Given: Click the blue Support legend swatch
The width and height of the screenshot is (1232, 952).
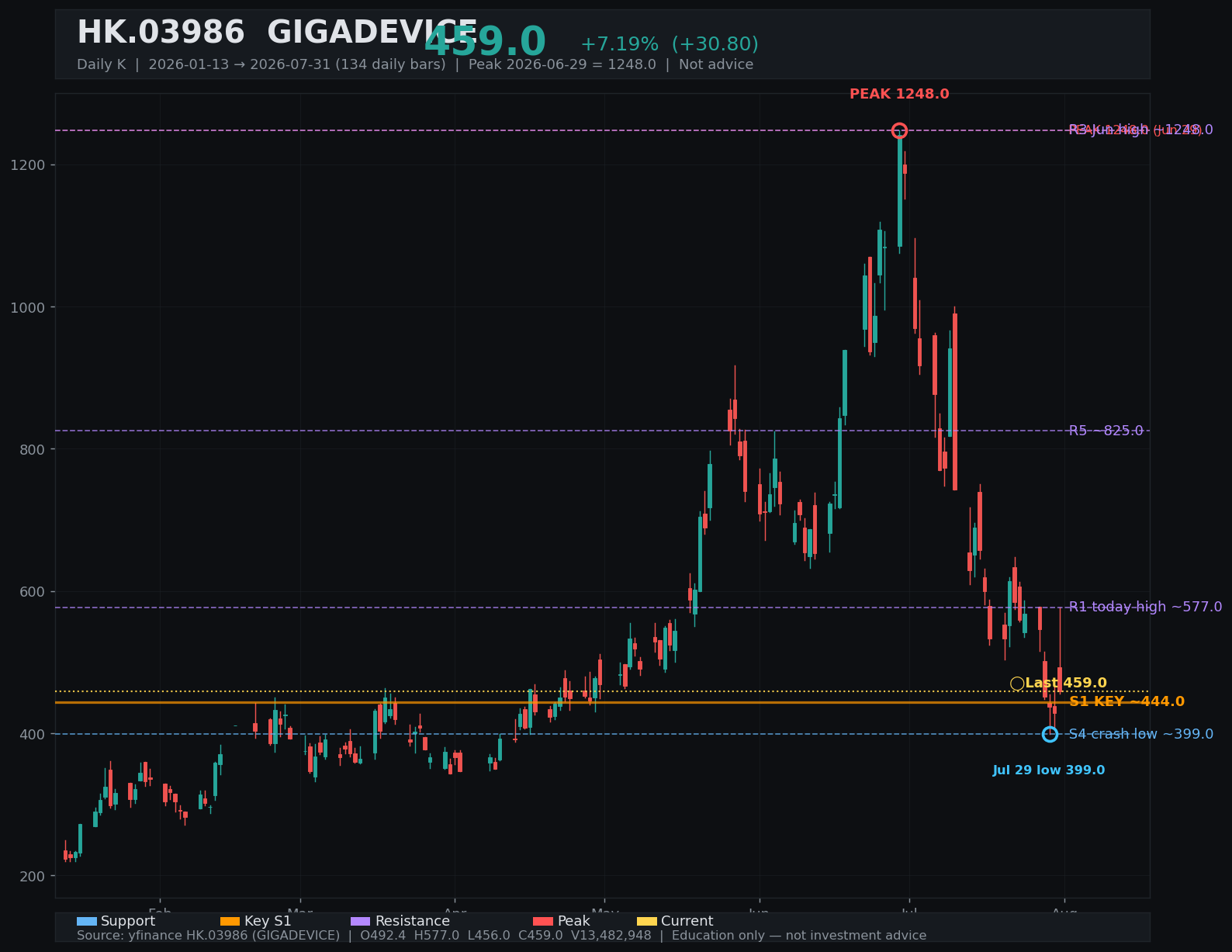Looking at the screenshot, I should point(87,922).
